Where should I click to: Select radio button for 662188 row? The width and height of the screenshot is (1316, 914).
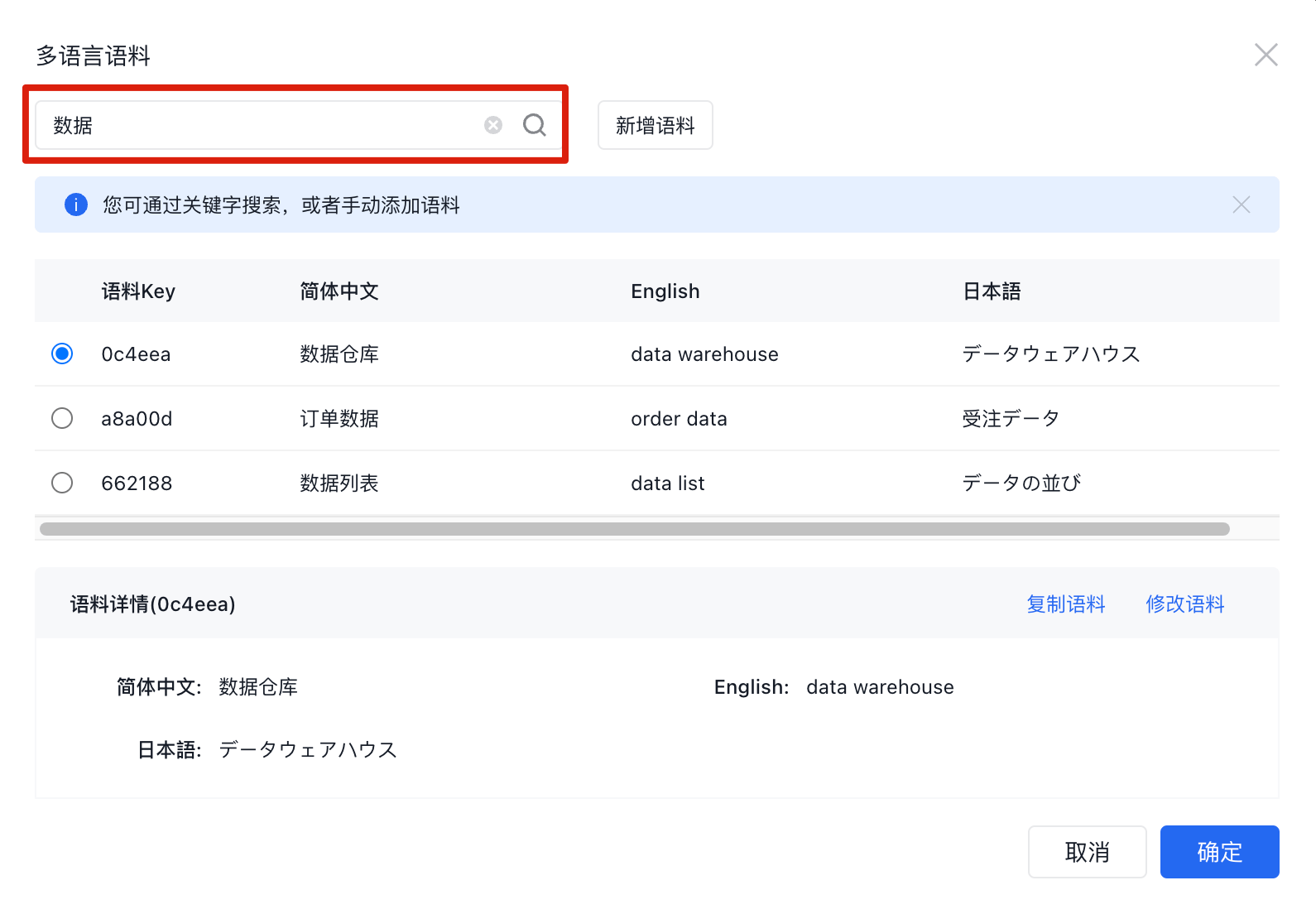click(x=62, y=483)
